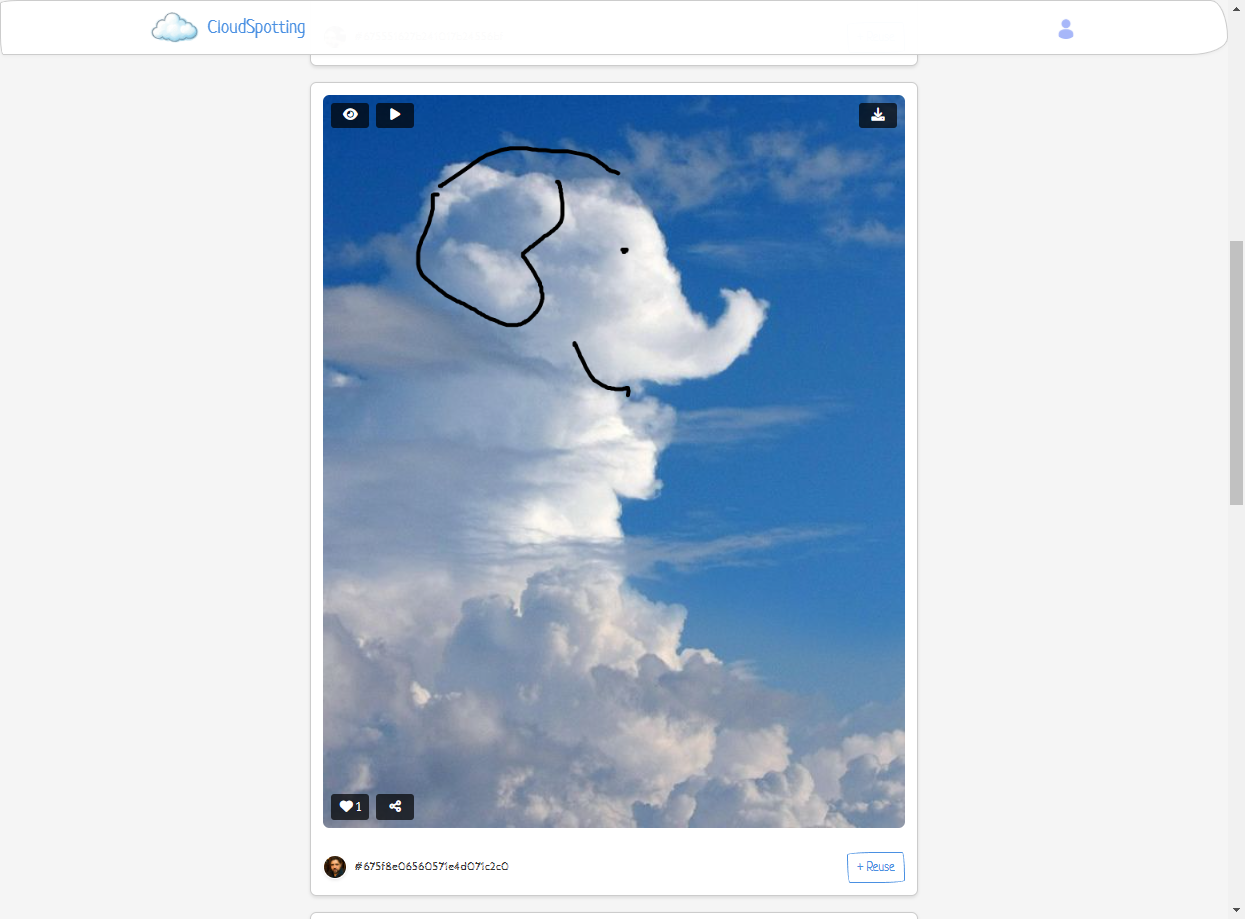
Task: Go to the CloudSpotting home link
Action: coord(256,28)
